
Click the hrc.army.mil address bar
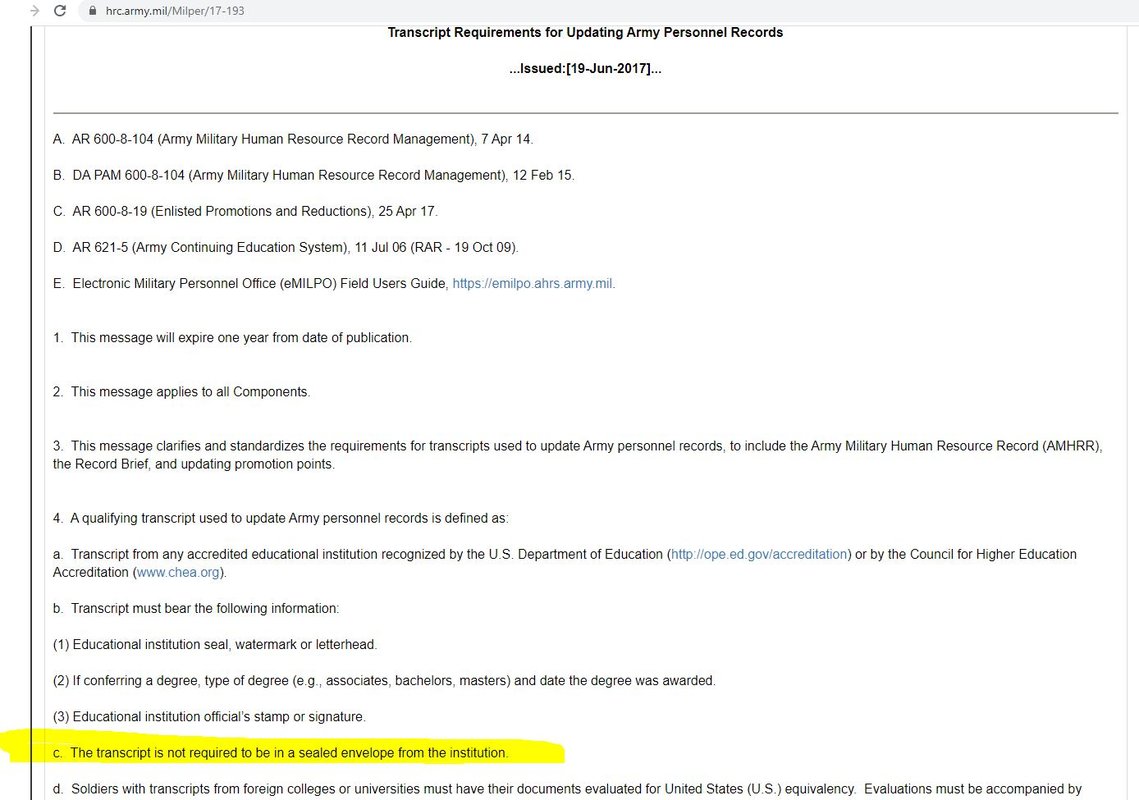[x=175, y=11]
